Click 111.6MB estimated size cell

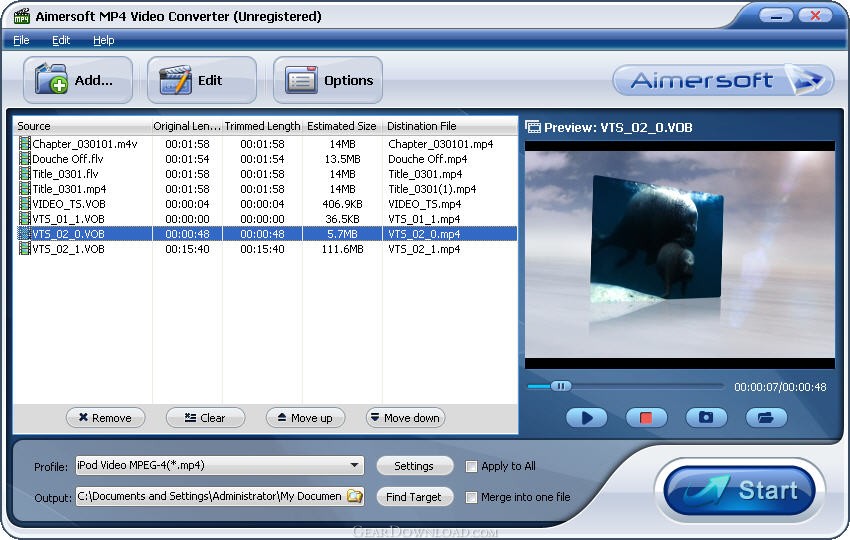coord(343,249)
